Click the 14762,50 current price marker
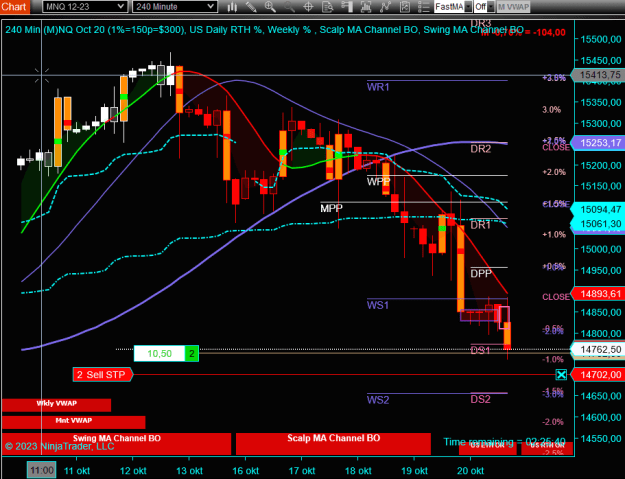Viewport: 625px width, 479px height. [x=598, y=349]
